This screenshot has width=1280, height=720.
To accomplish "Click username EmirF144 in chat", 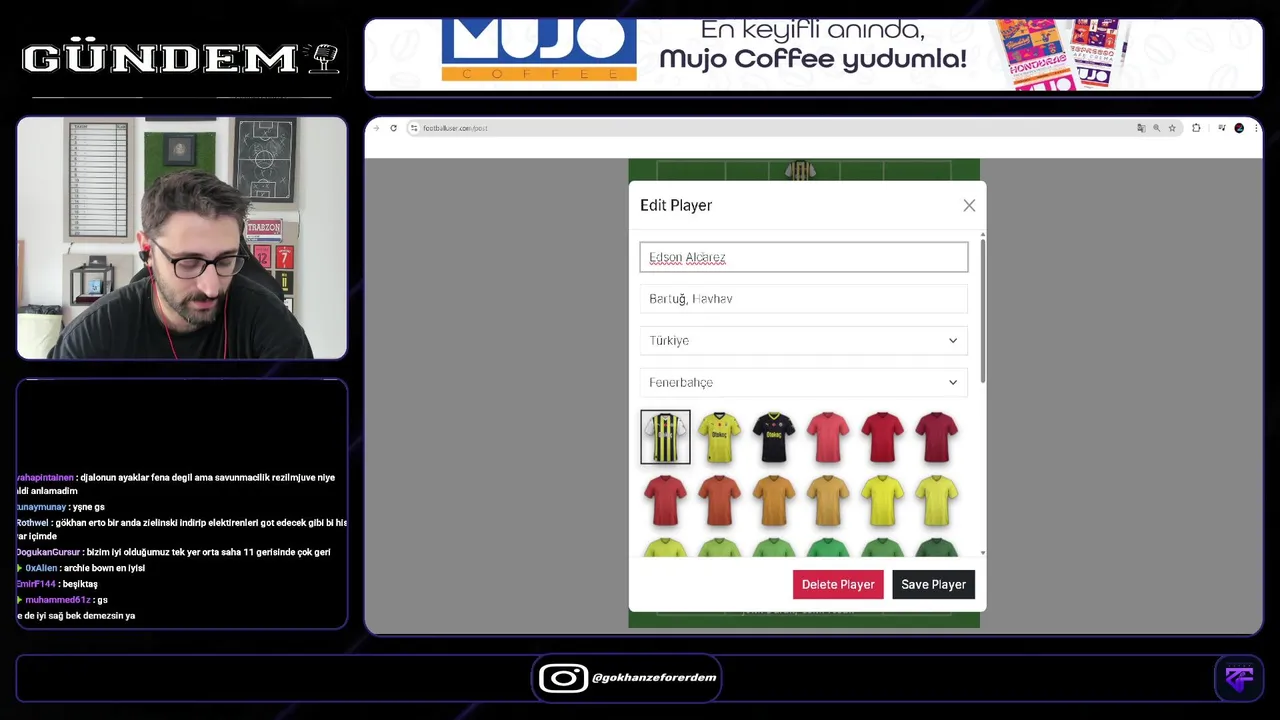I will point(35,584).
